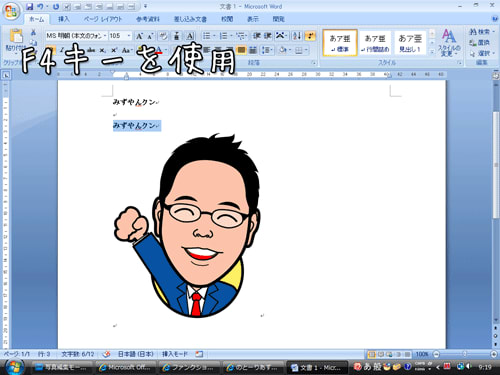Increase font size with the grow font icon

139,36
